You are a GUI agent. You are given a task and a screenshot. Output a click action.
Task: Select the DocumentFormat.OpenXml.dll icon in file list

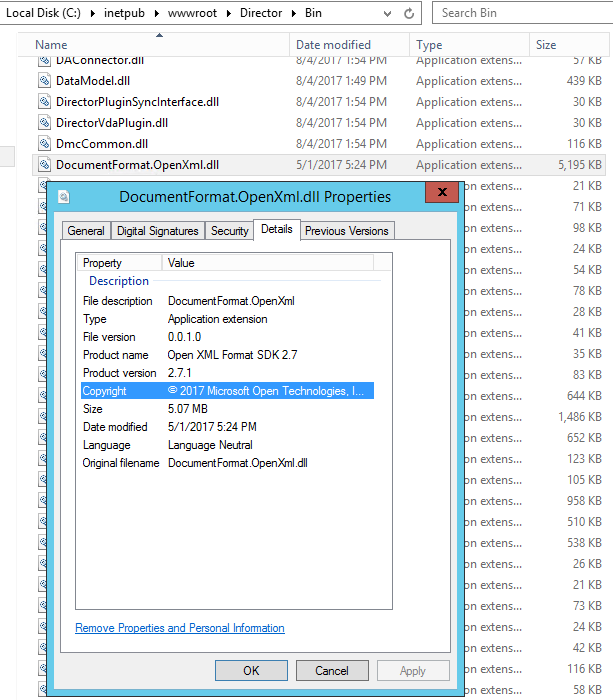pyautogui.click(x=44, y=165)
